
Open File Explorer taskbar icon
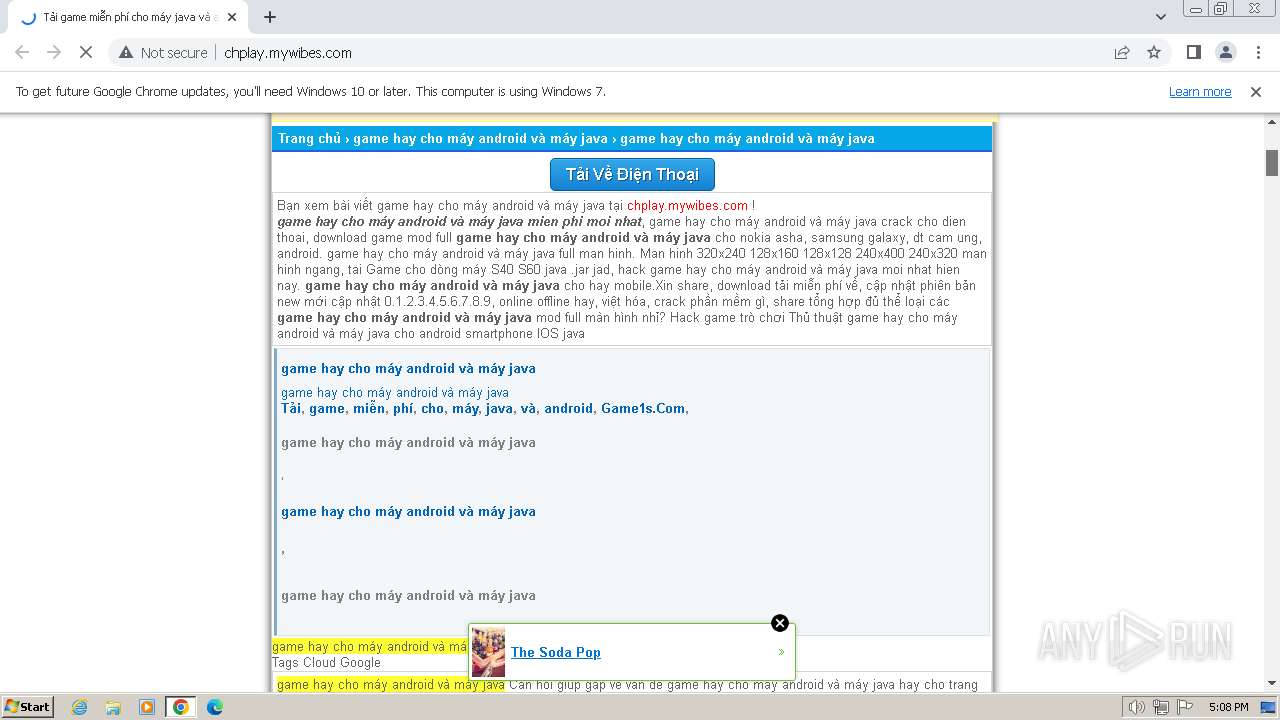(x=113, y=707)
